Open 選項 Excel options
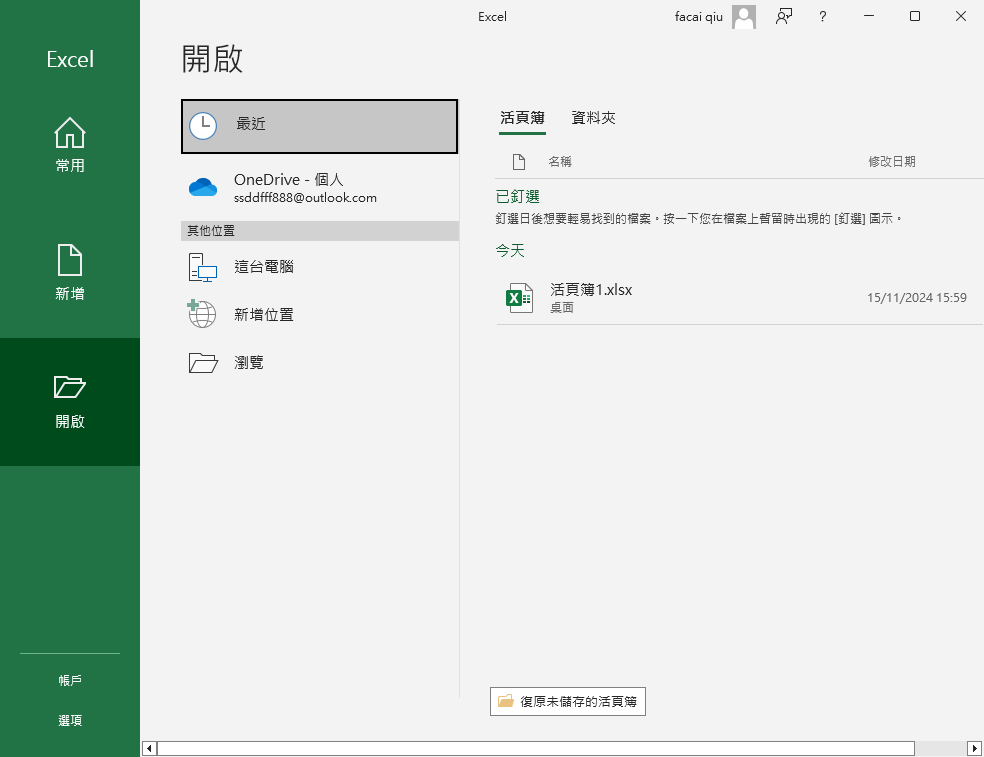The width and height of the screenshot is (984, 757). click(x=70, y=721)
